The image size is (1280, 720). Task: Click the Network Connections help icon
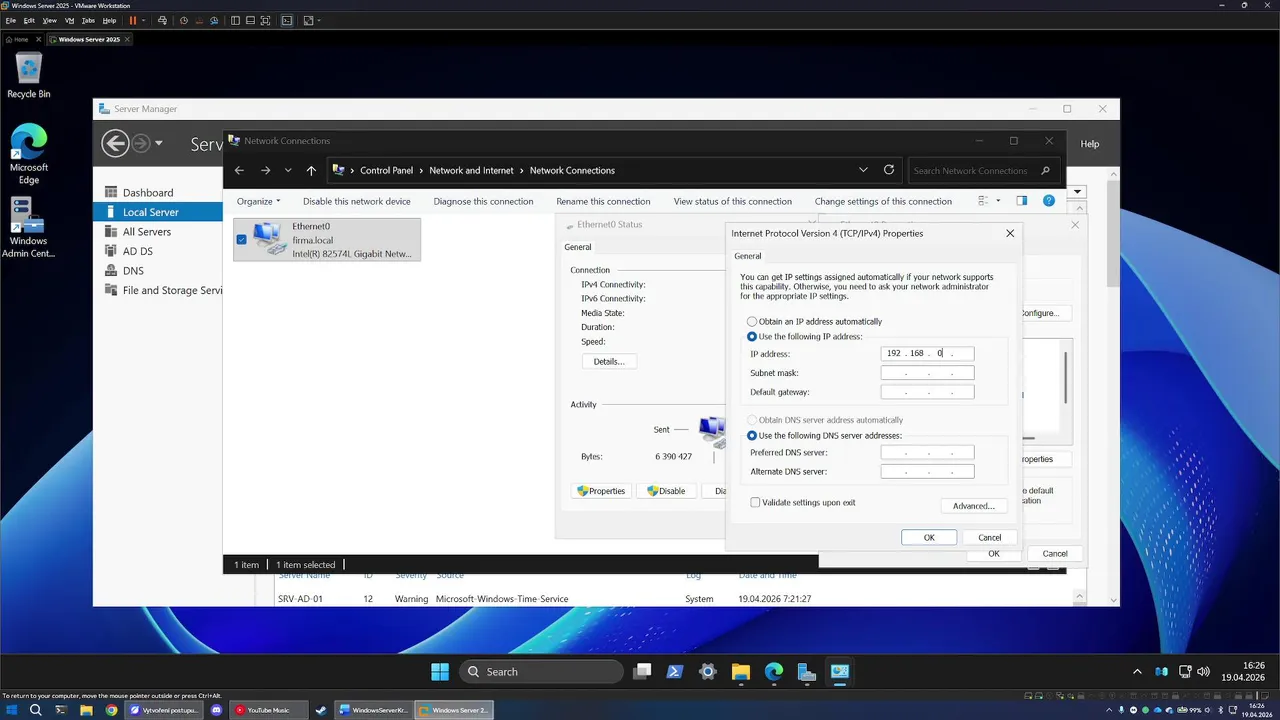coord(1049,201)
